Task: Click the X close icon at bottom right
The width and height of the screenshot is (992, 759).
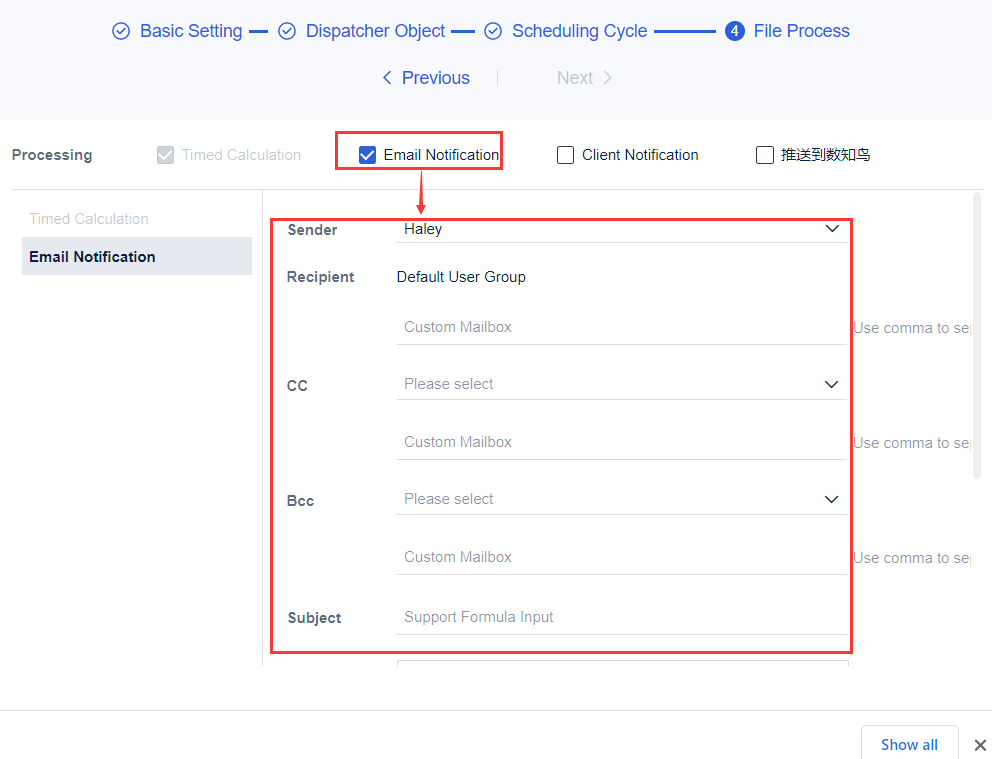Action: (980, 745)
